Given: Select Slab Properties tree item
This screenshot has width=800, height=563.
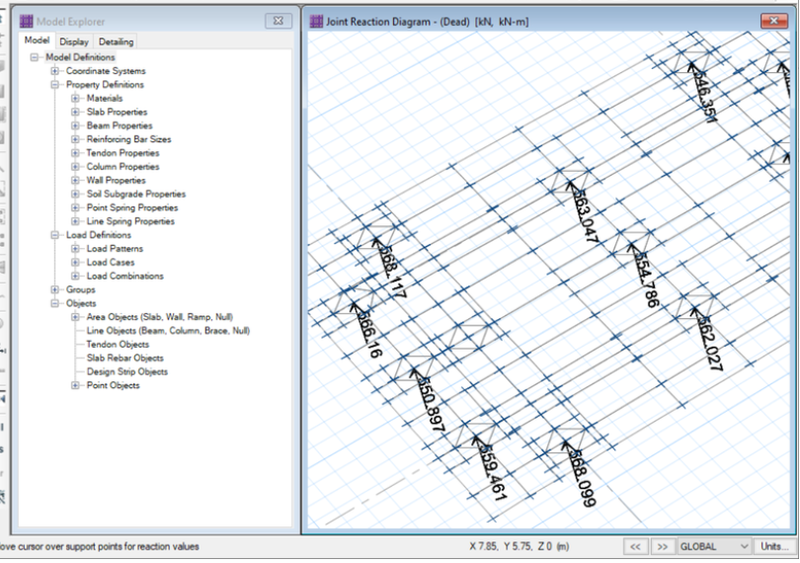Looking at the screenshot, I should click(x=117, y=112).
